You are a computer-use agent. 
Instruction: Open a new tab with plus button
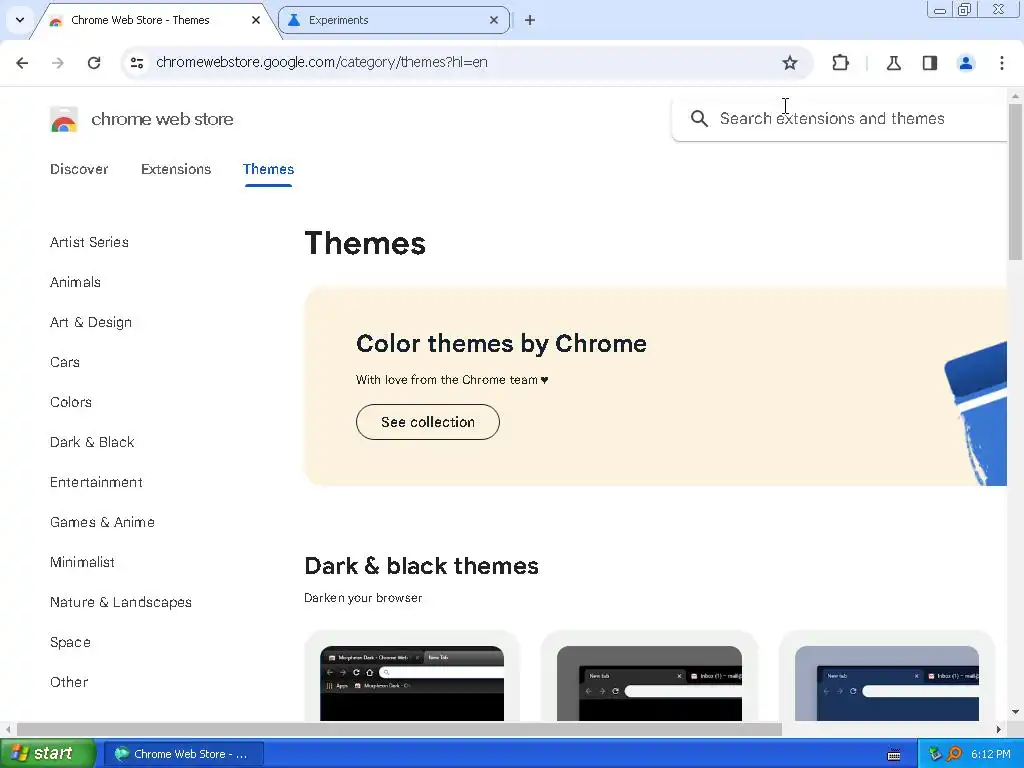click(530, 20)
